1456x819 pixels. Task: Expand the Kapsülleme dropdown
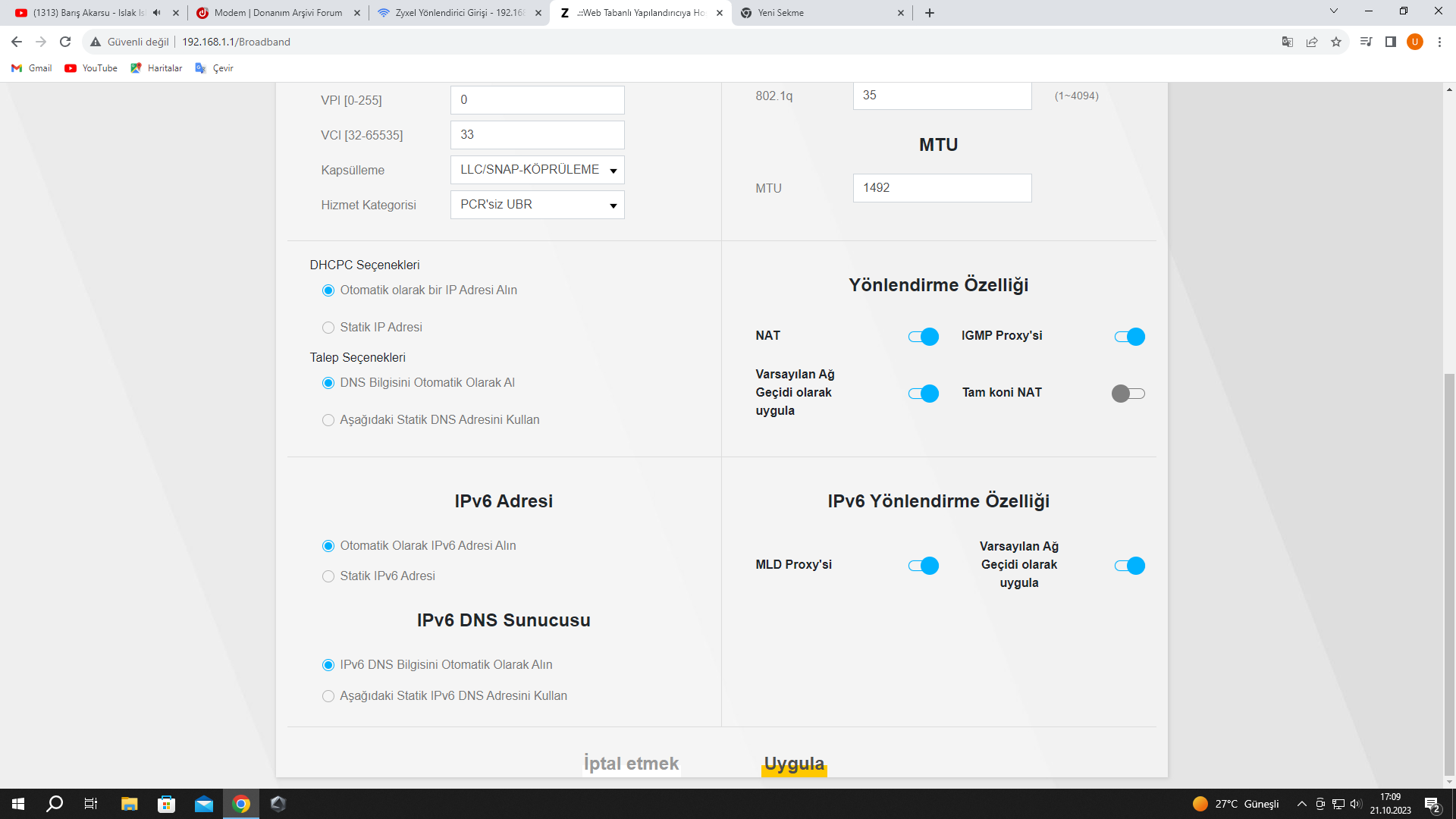[x=537, y=170]
